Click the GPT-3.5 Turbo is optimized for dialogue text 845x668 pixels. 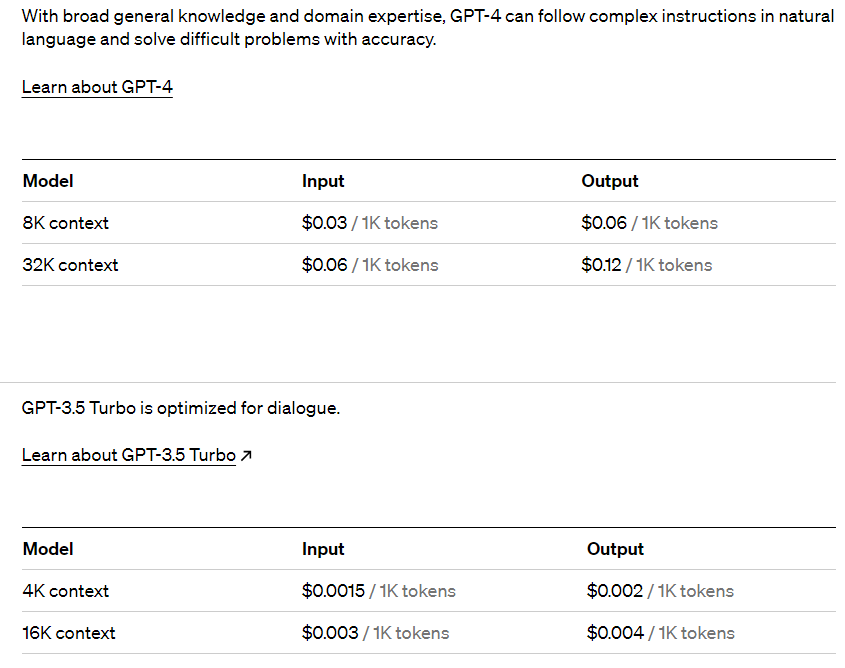(x=181, y=408)
